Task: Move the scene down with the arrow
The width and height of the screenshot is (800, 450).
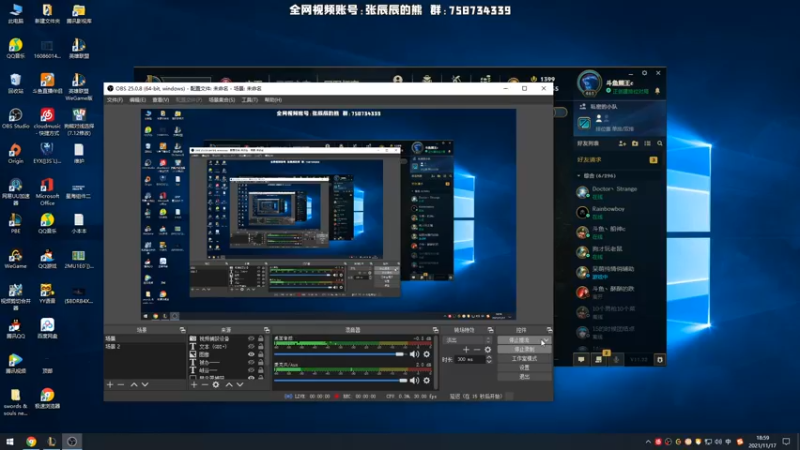Action: 145,384
